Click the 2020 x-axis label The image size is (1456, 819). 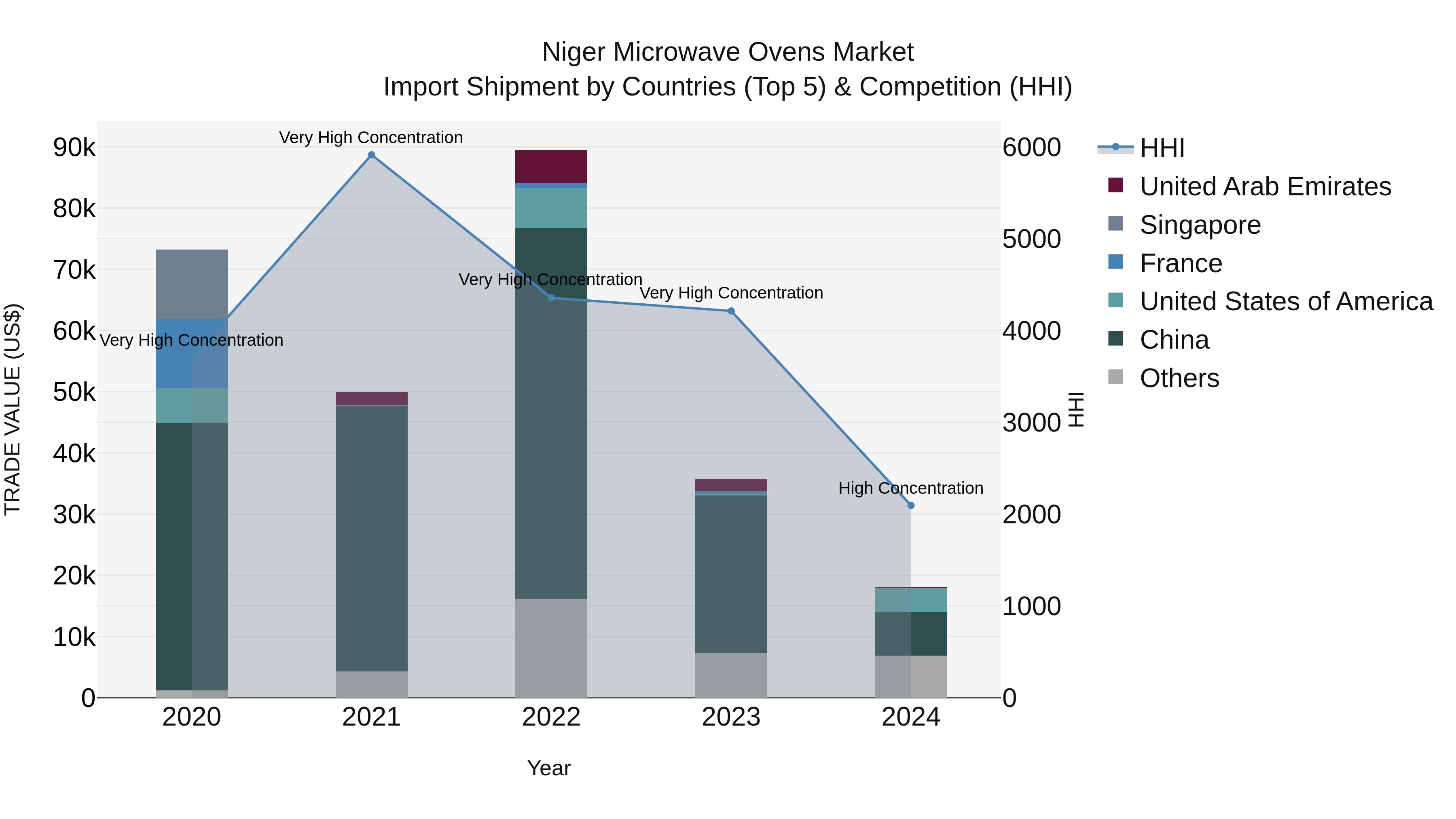pos(192,717)
